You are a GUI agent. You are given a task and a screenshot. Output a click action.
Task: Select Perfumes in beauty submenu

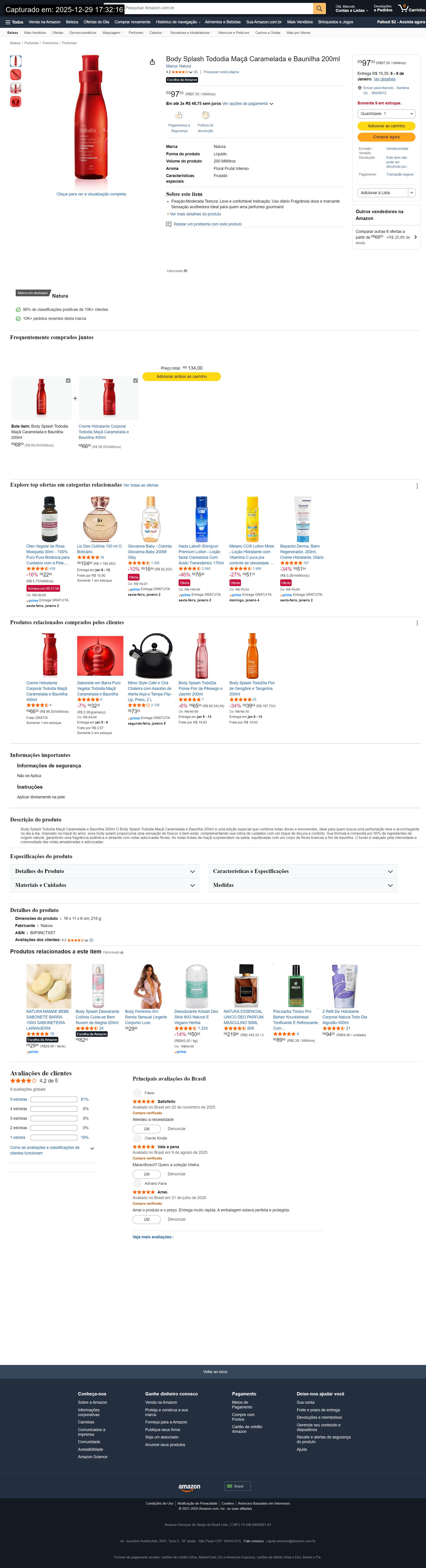click(x=136, y=33)
